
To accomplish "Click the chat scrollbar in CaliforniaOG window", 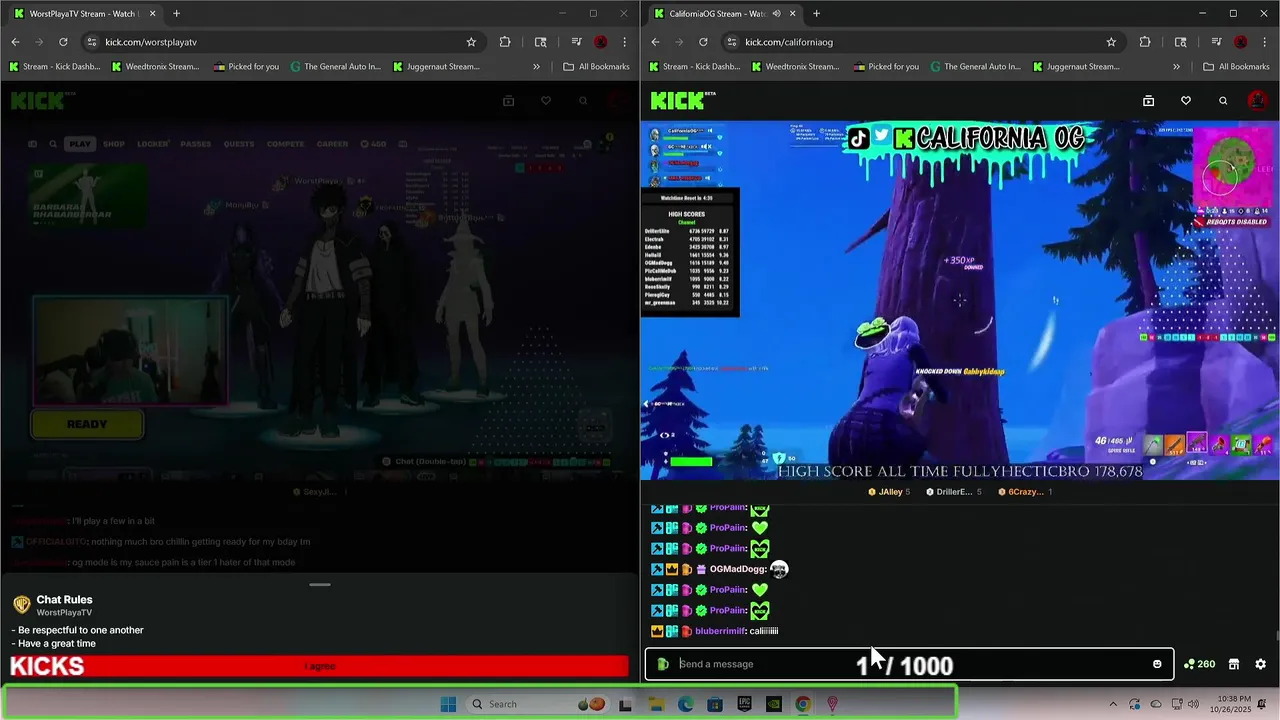I will tap(1277, 634).
